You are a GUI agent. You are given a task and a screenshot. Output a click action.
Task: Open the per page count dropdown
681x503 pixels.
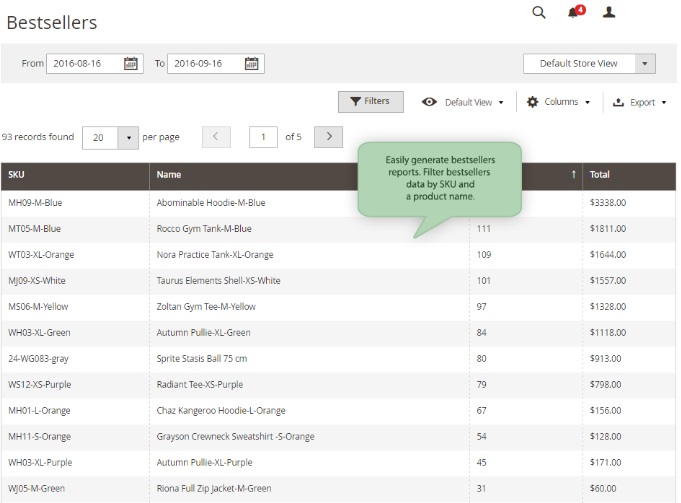pyautogui.click(x=128, y=137)
